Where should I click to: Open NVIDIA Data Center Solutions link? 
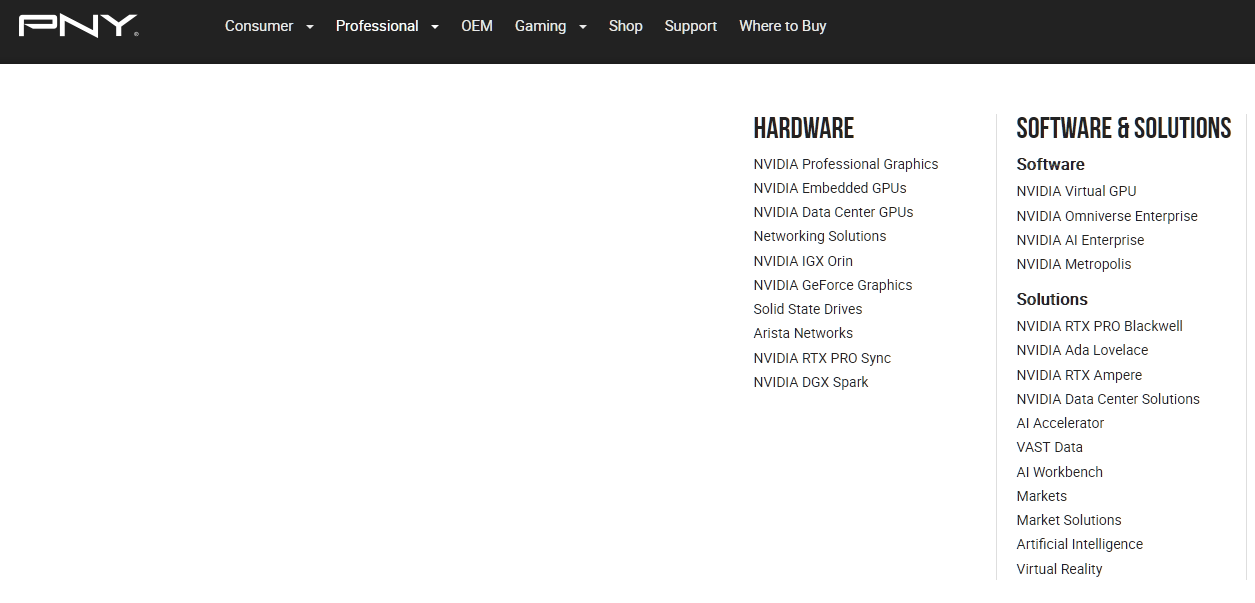[x=1108, y=399]
